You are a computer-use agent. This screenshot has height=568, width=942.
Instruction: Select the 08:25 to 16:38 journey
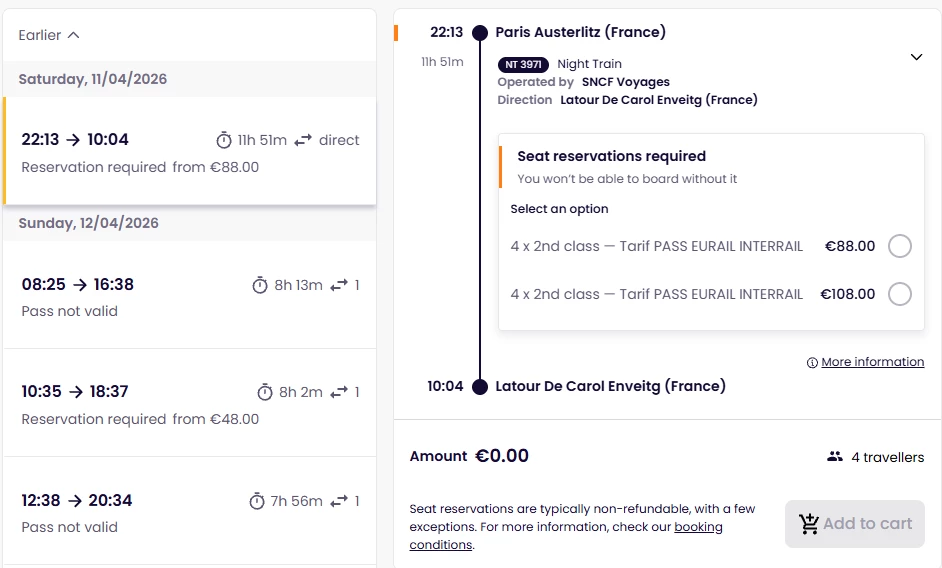190,296
